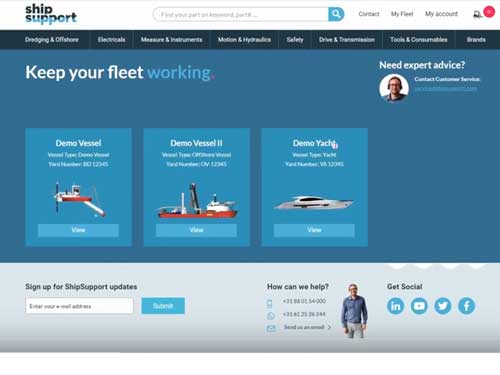
Task: Click the Demo Vessel dredger image
Action: [x=79, y=199]
